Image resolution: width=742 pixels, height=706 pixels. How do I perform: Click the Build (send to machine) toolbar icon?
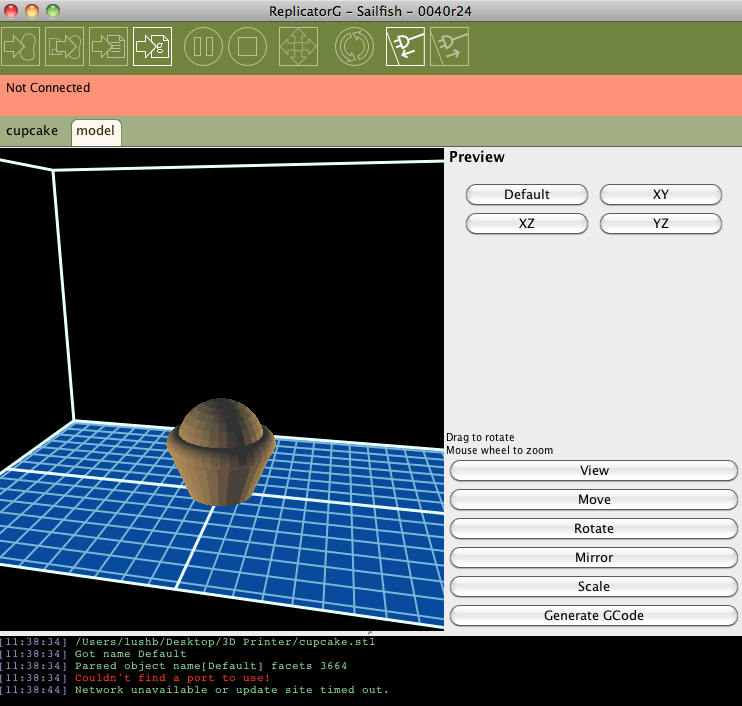pyautogui.click(x=20, y=46)
